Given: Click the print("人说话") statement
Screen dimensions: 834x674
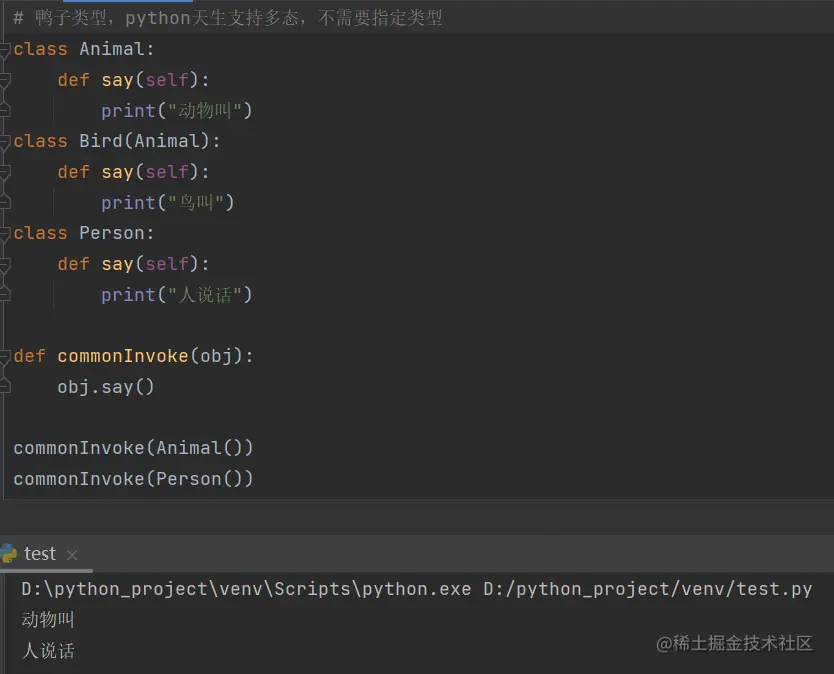Looking at the screenshot, I should point(177,295).
